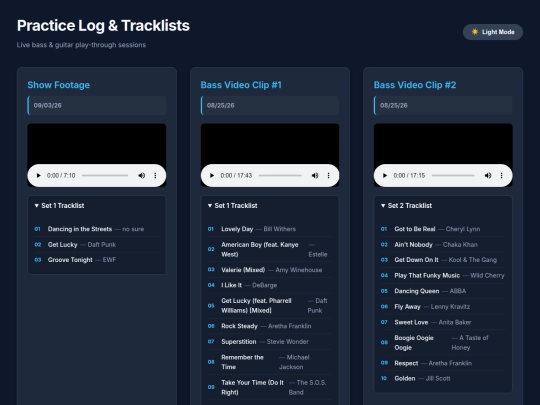Select track Valerie (Mixed)
Screen dimensions: 540x405
tap(270, 270)
